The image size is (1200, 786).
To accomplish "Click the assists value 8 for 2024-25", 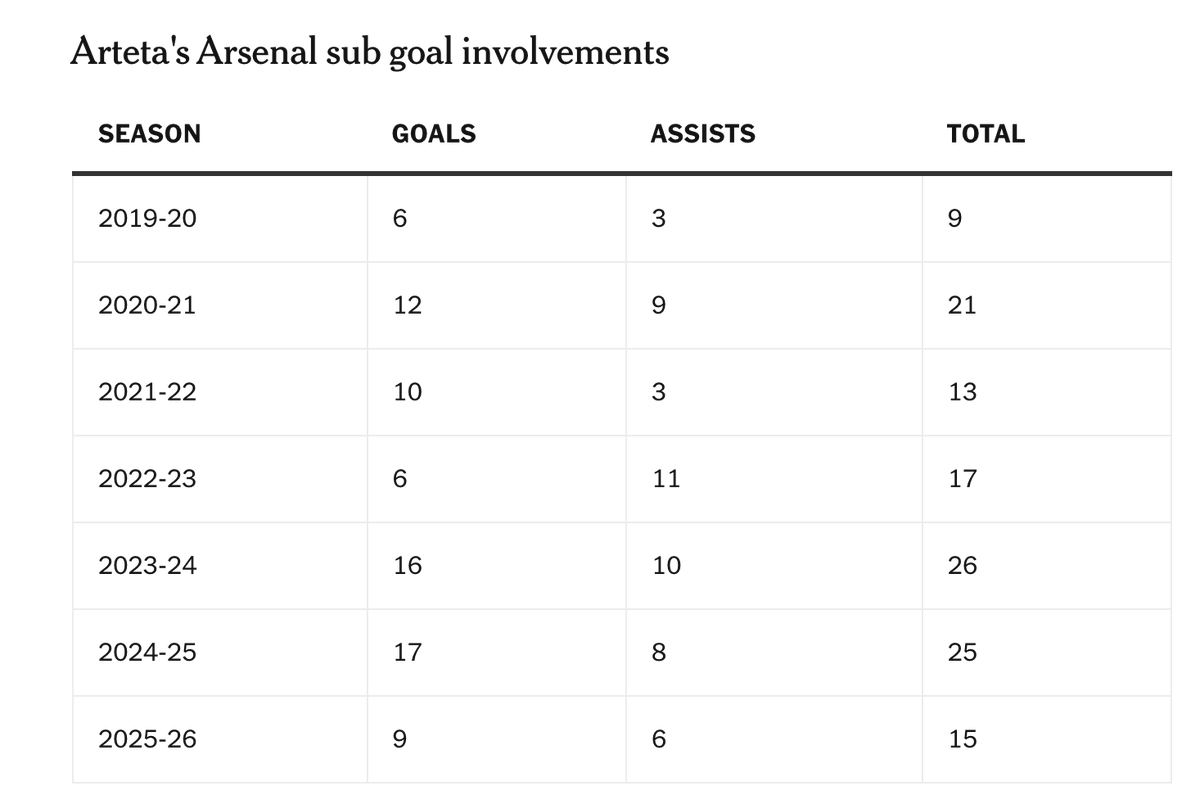I will (658, 653).
